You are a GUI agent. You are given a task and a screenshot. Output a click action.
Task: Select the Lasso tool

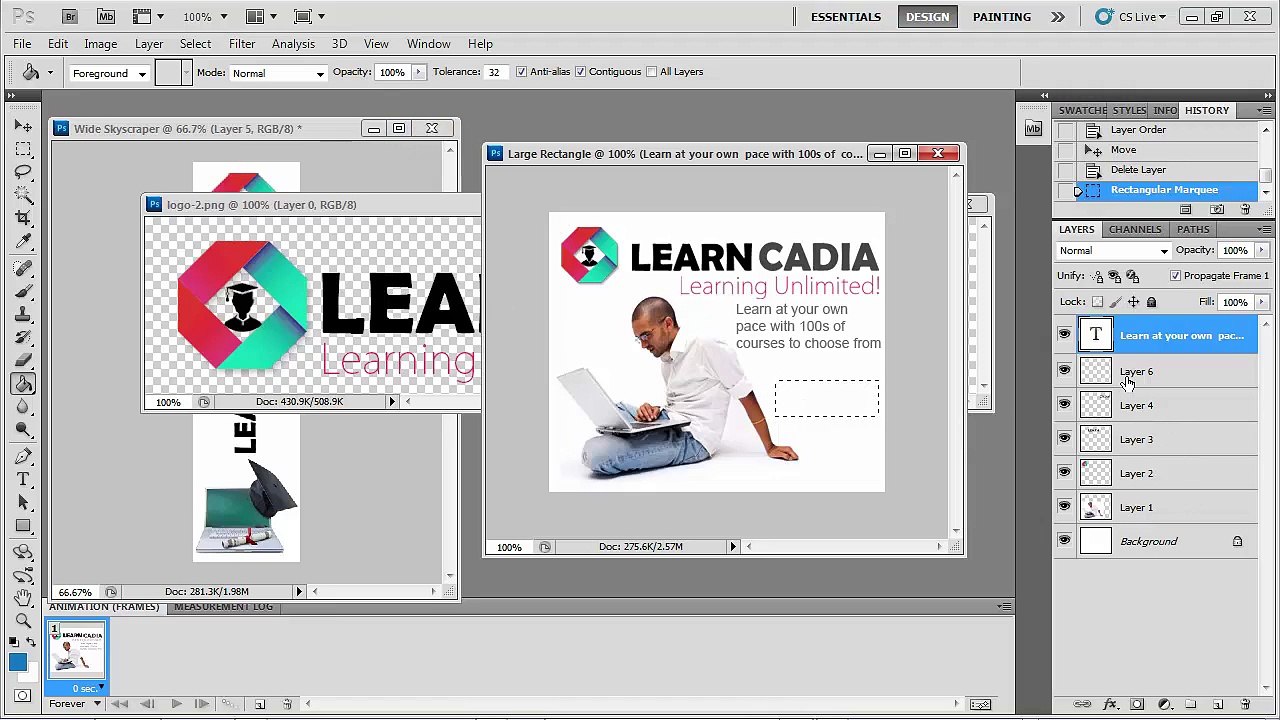[23, 172]
